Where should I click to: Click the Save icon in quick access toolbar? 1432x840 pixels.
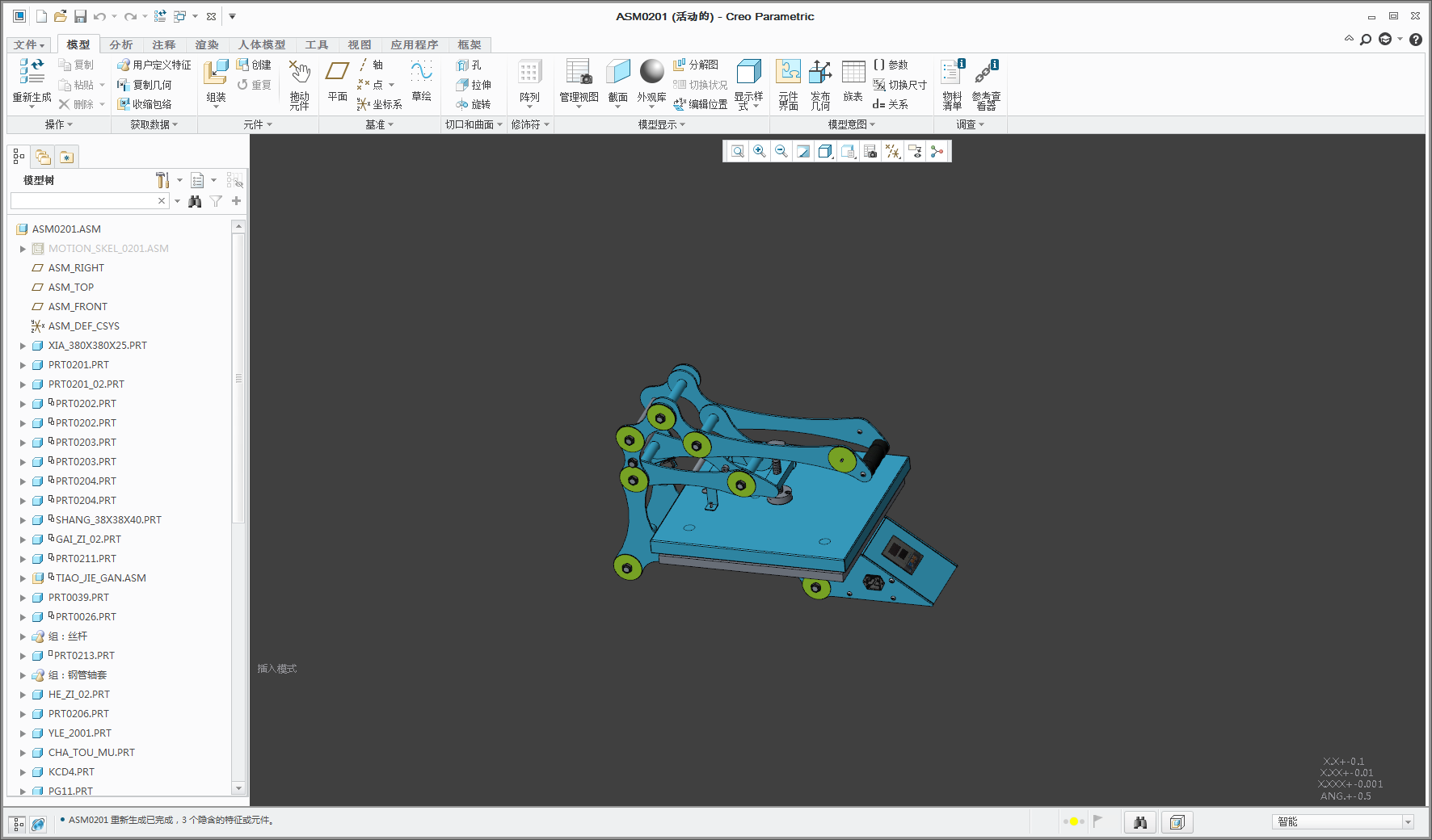click(x=80, y=16)
